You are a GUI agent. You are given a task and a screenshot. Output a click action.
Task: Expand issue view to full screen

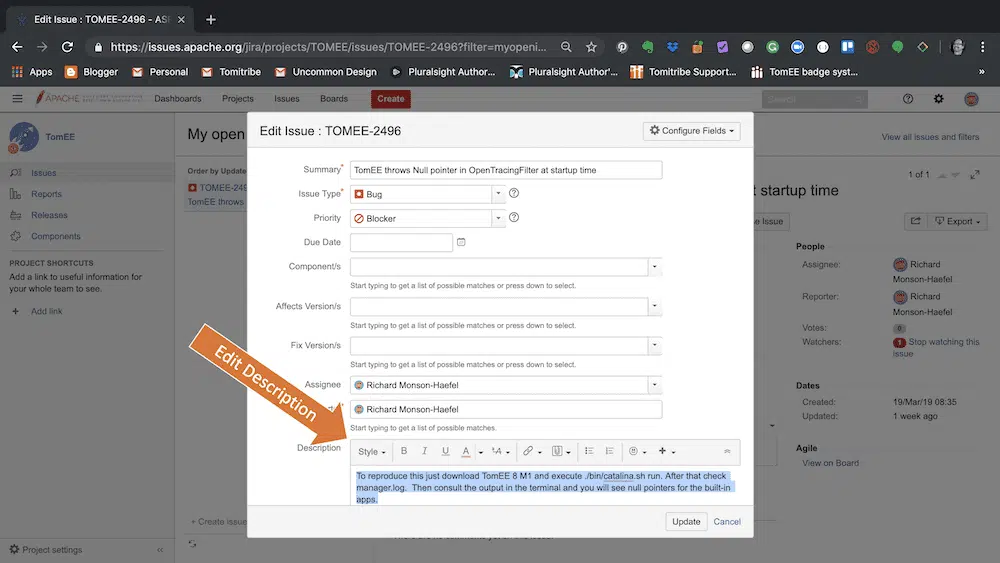pos(975,175)
